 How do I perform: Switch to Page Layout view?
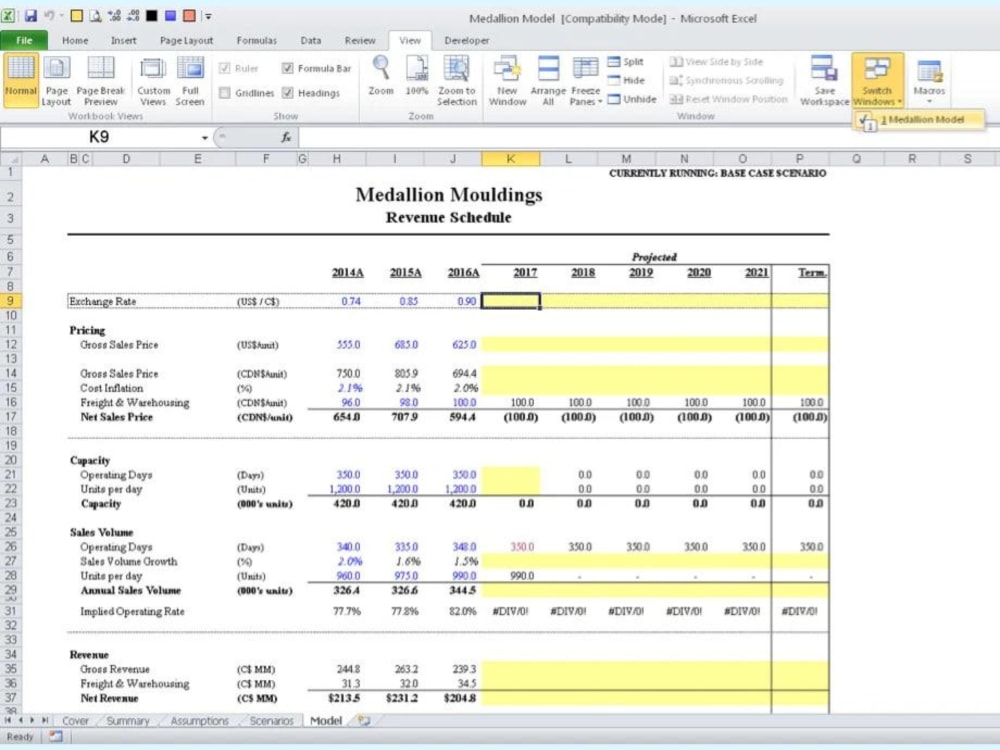click(x=56, y=79)
